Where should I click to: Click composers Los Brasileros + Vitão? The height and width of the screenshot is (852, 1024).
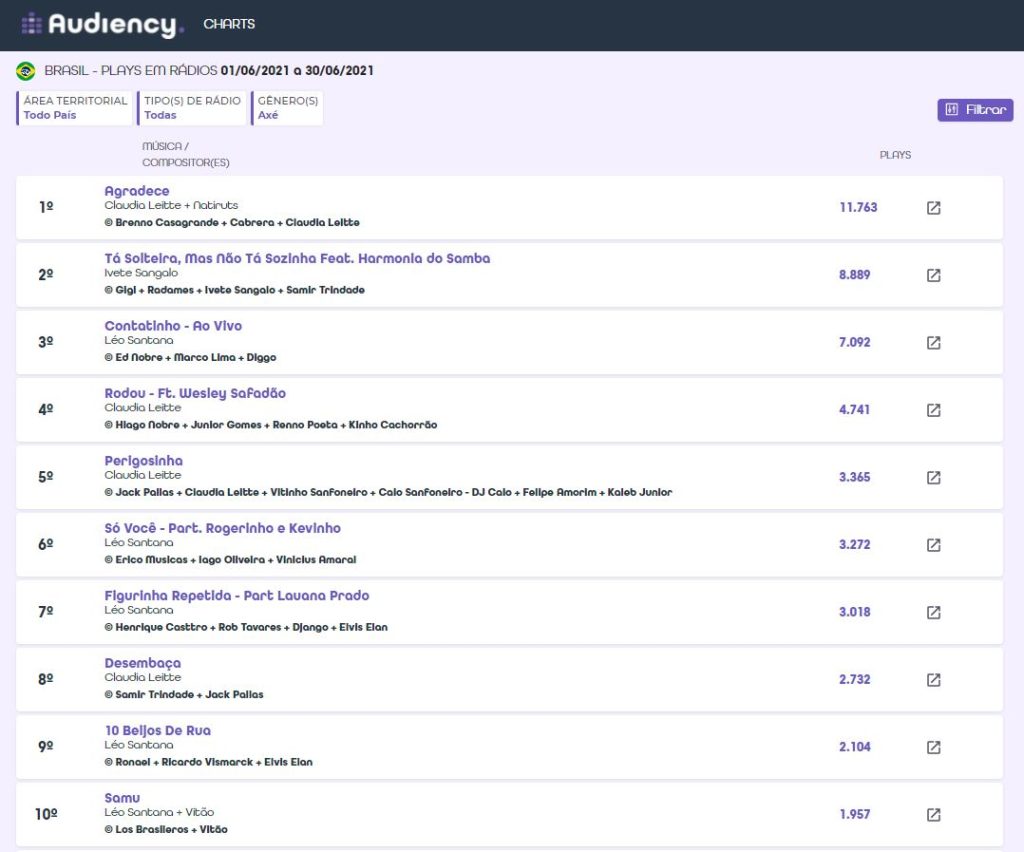(x=166, y=829)
